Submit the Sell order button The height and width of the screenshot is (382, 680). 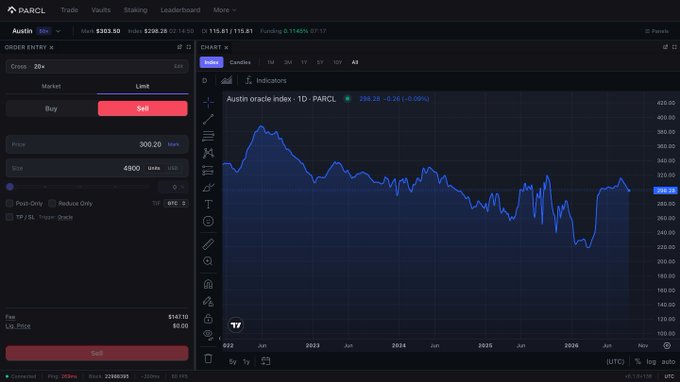click(97, 353)
